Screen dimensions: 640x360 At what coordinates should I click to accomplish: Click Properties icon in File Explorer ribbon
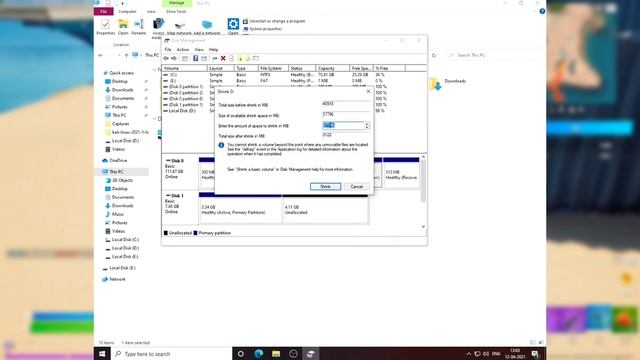(x=105, y=24)
